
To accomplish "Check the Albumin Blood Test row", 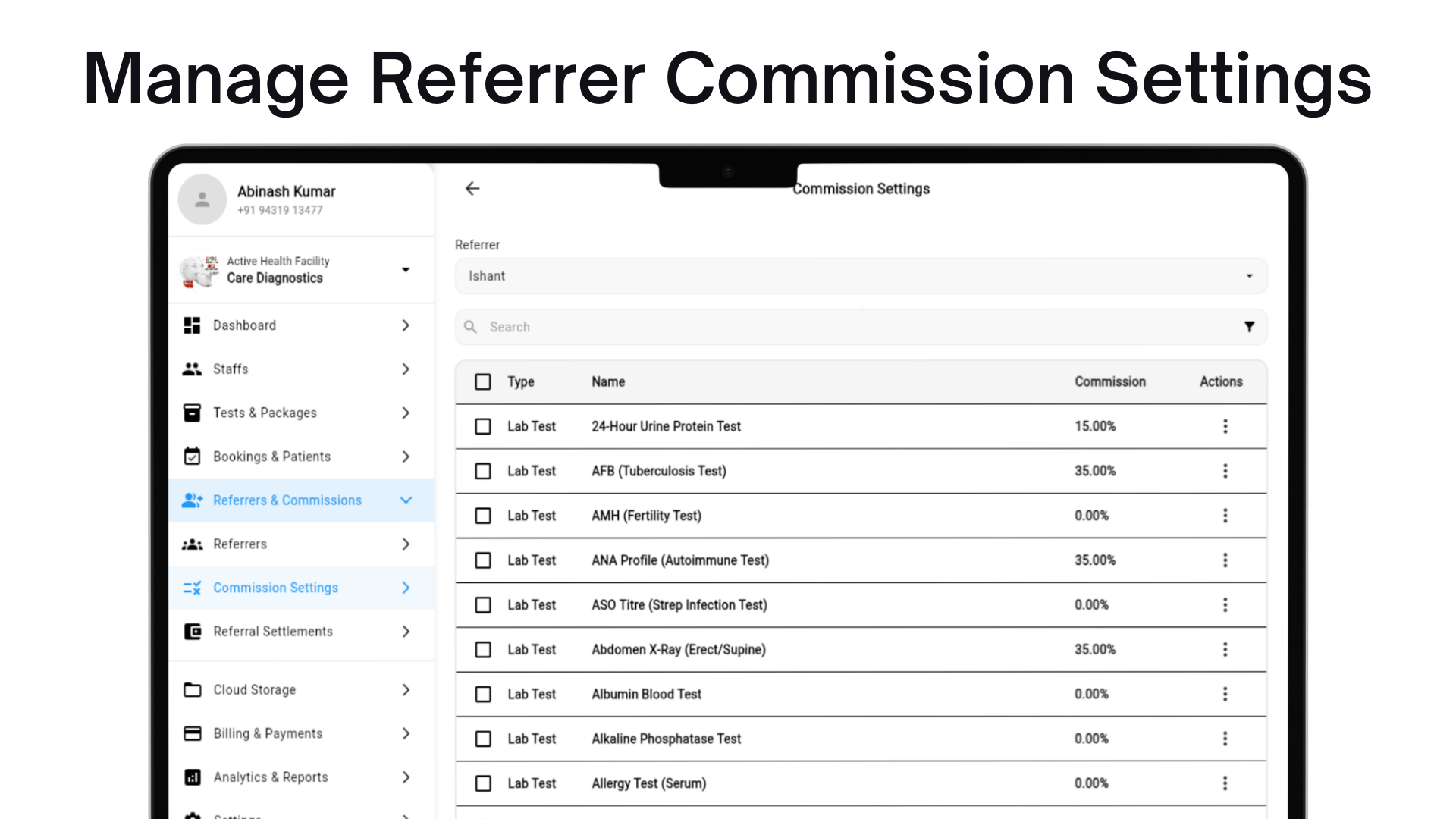I will coord(483,694).
